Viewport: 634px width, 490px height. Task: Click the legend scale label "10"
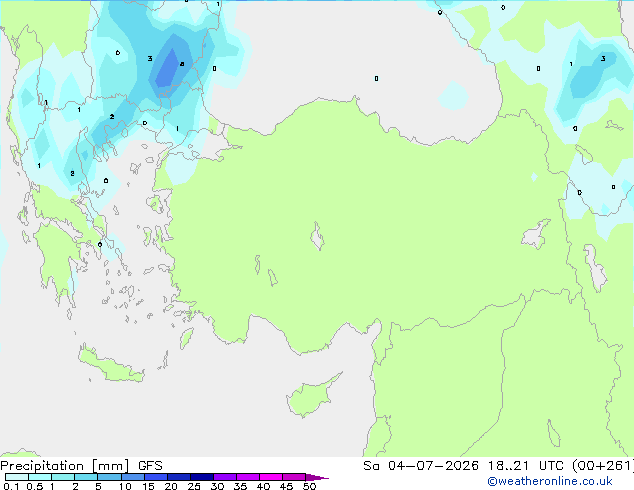[125, 486]
